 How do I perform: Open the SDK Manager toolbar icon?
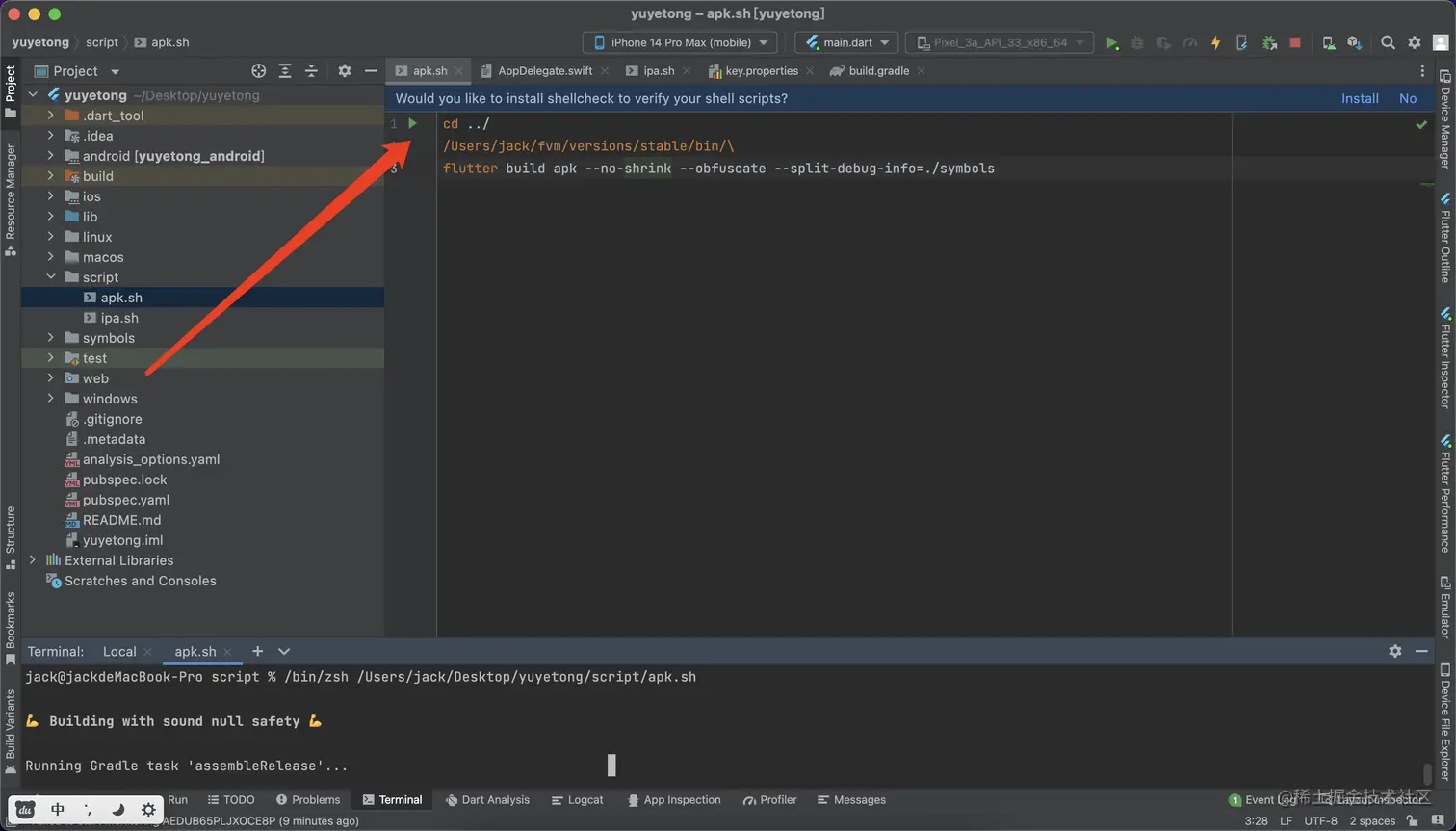[x=1355, y=42]
